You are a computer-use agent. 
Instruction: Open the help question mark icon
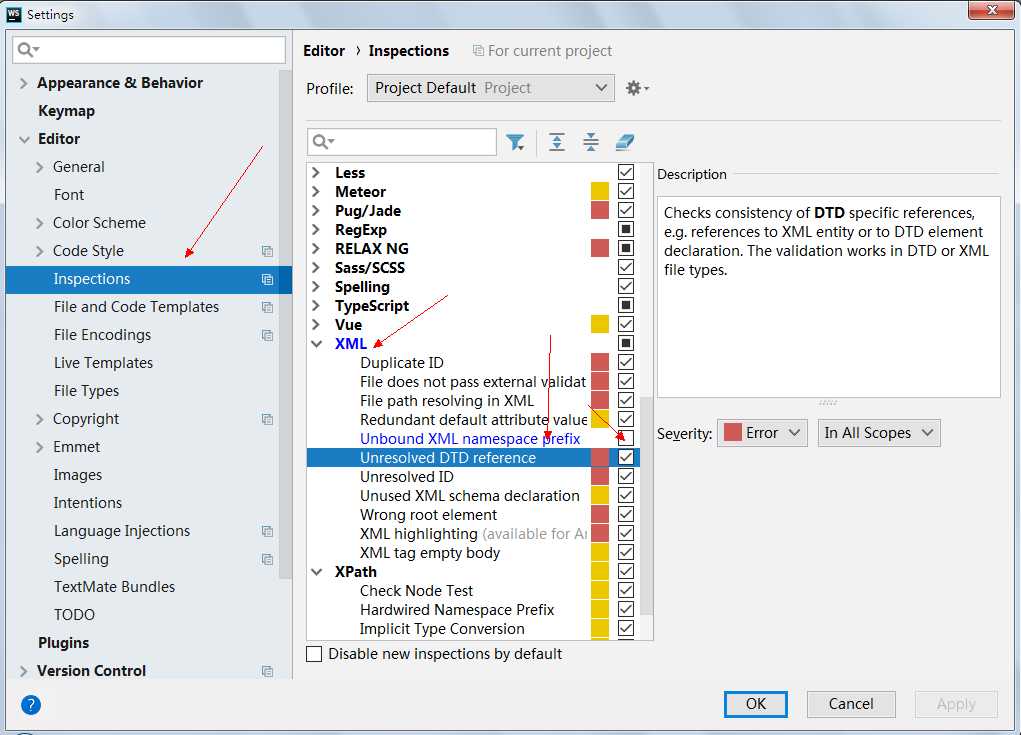(x=31, y=704)
